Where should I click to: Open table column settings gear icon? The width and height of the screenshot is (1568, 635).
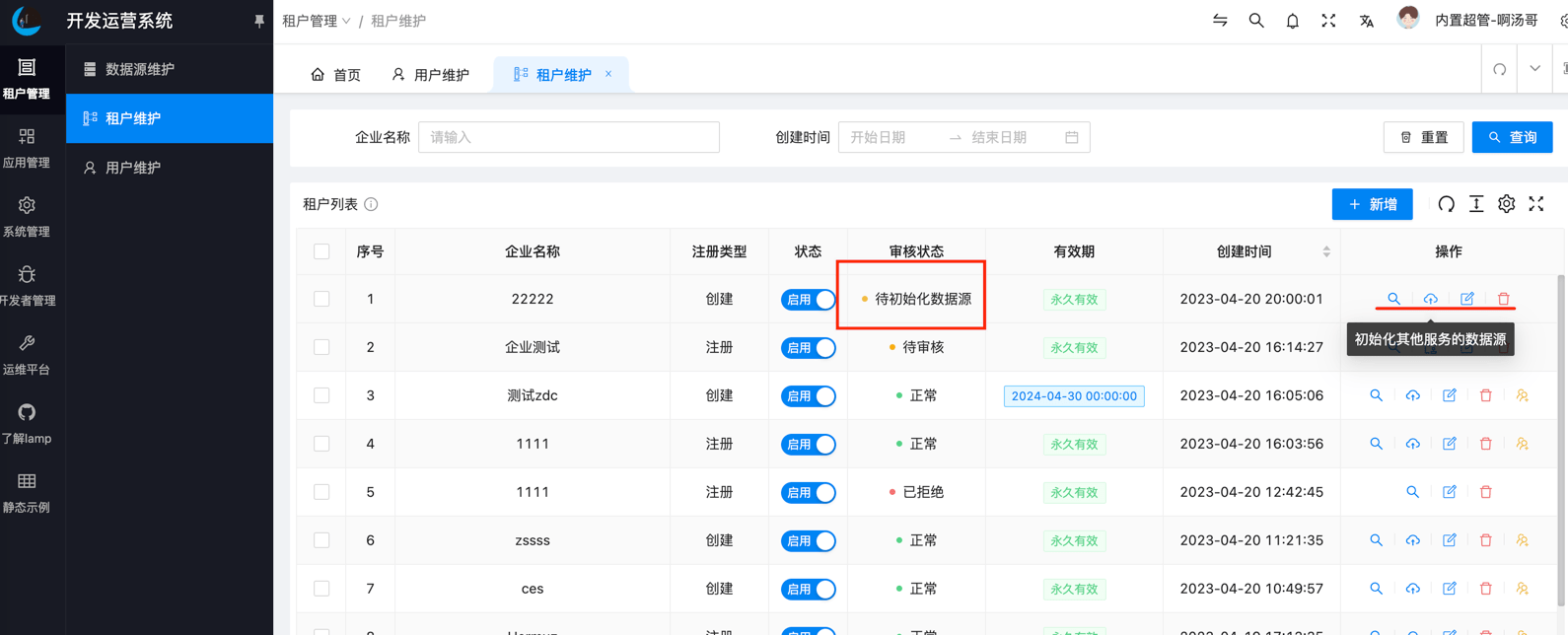pyautogui.click(x=1506, y=204)
